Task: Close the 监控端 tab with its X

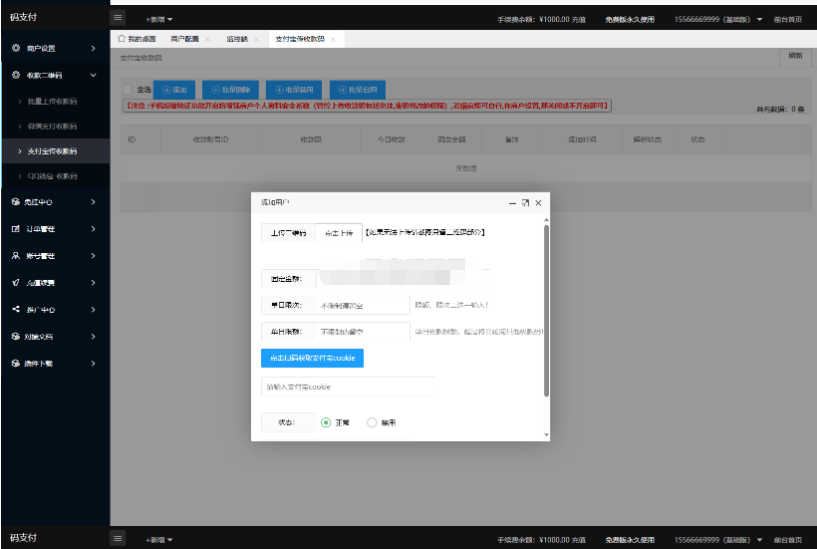Action: point(258,39)
